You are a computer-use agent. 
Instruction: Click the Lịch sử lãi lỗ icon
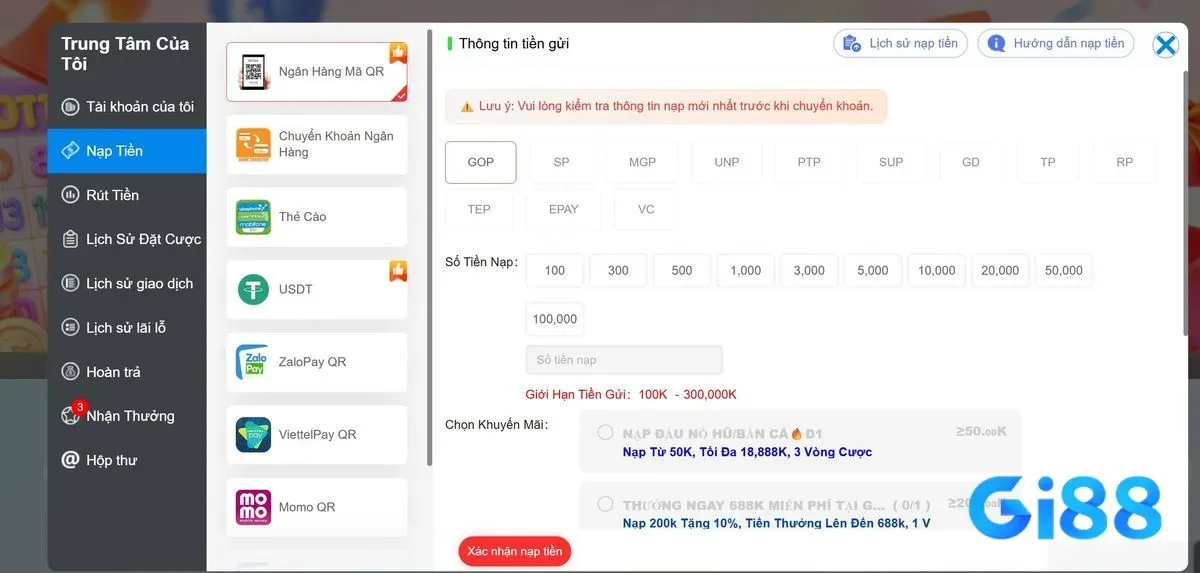[70, 327]
